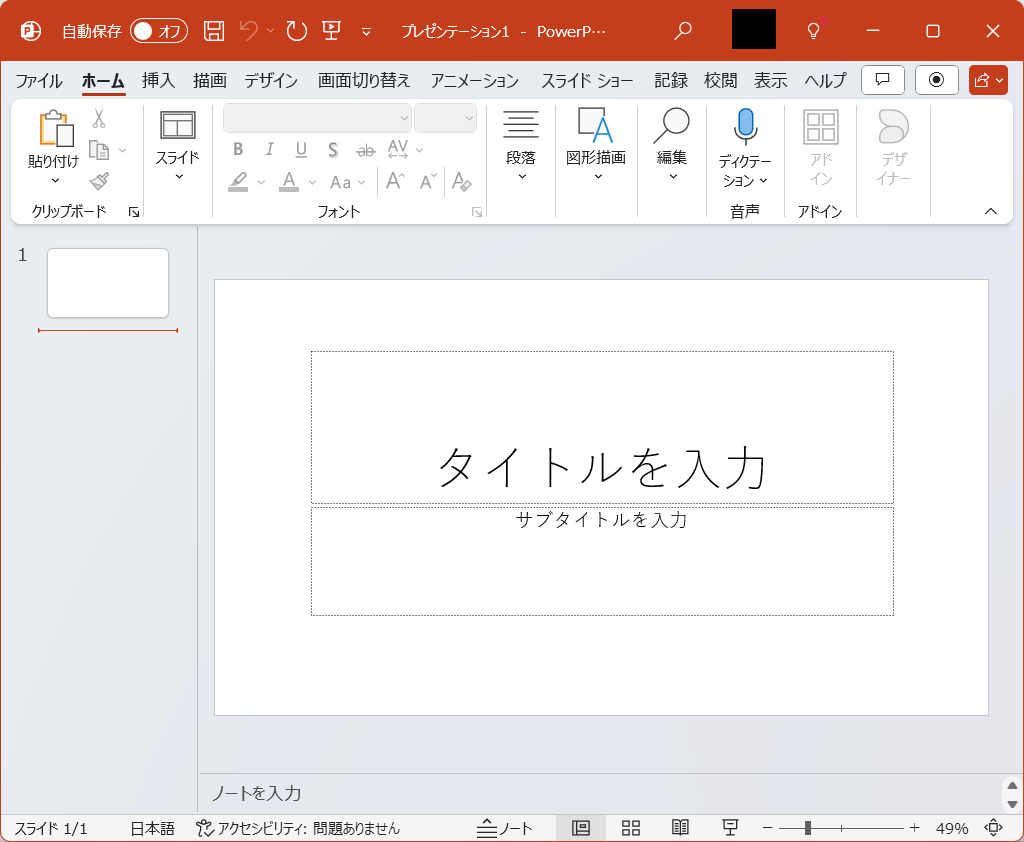The image size is (1024, 842).
Task: Increase font size with A^ icon
Action: [396, 181]
